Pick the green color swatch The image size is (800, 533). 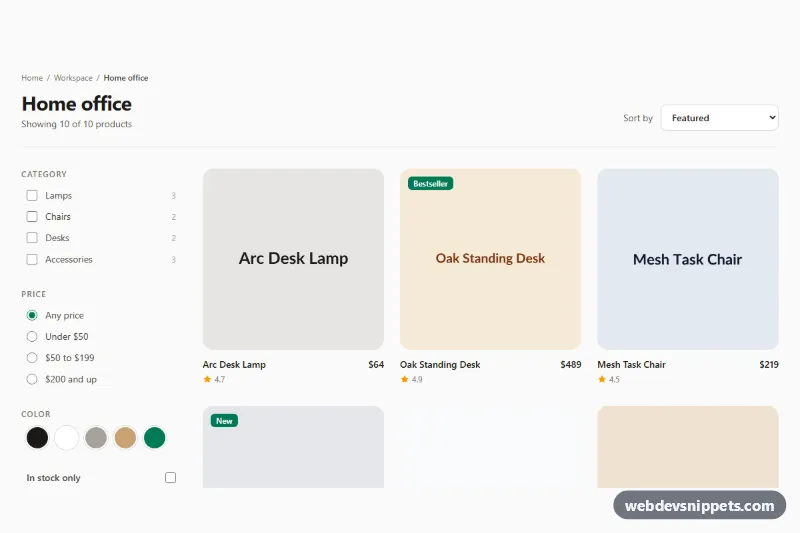click(x=155, y=438)
